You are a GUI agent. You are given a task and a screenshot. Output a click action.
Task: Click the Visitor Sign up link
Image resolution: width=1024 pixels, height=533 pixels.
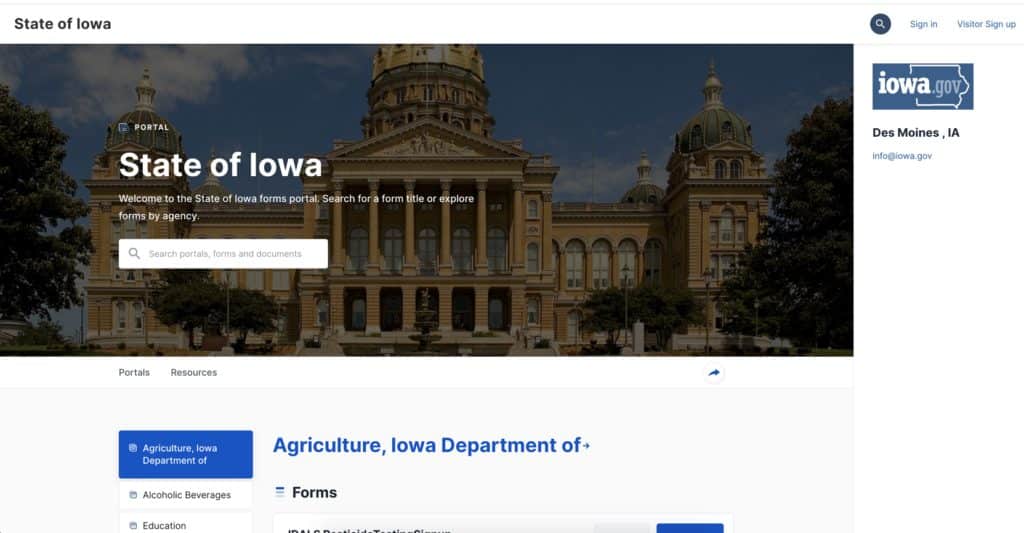tap(986, 24)
